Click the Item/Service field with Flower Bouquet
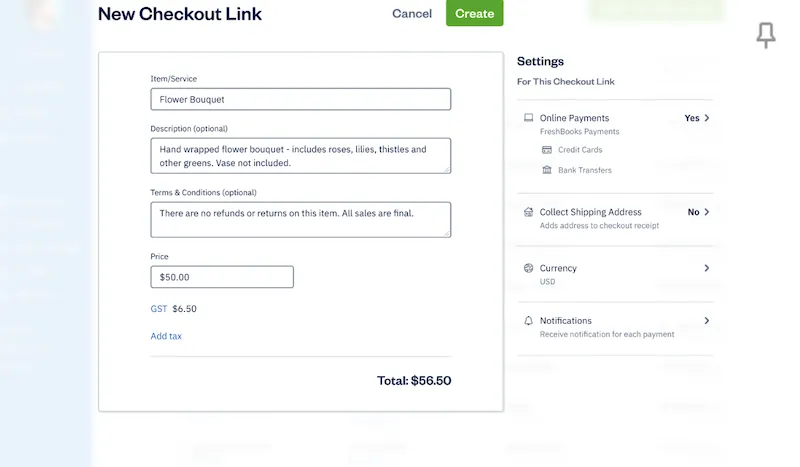This screenshot has width=800, height=467. pos(300,99)
